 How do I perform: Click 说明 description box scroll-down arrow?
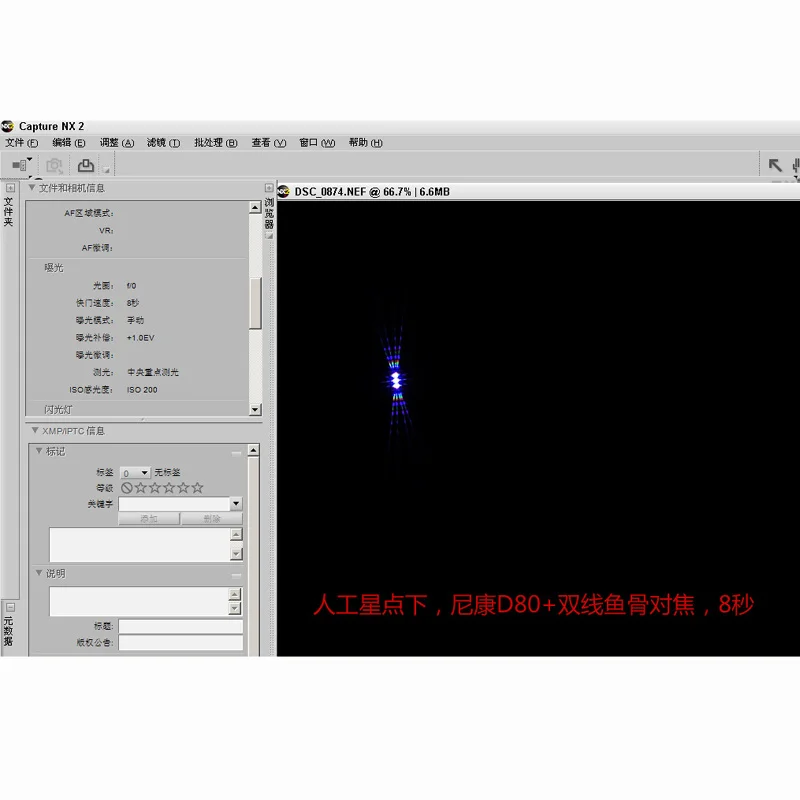[235, 608]
